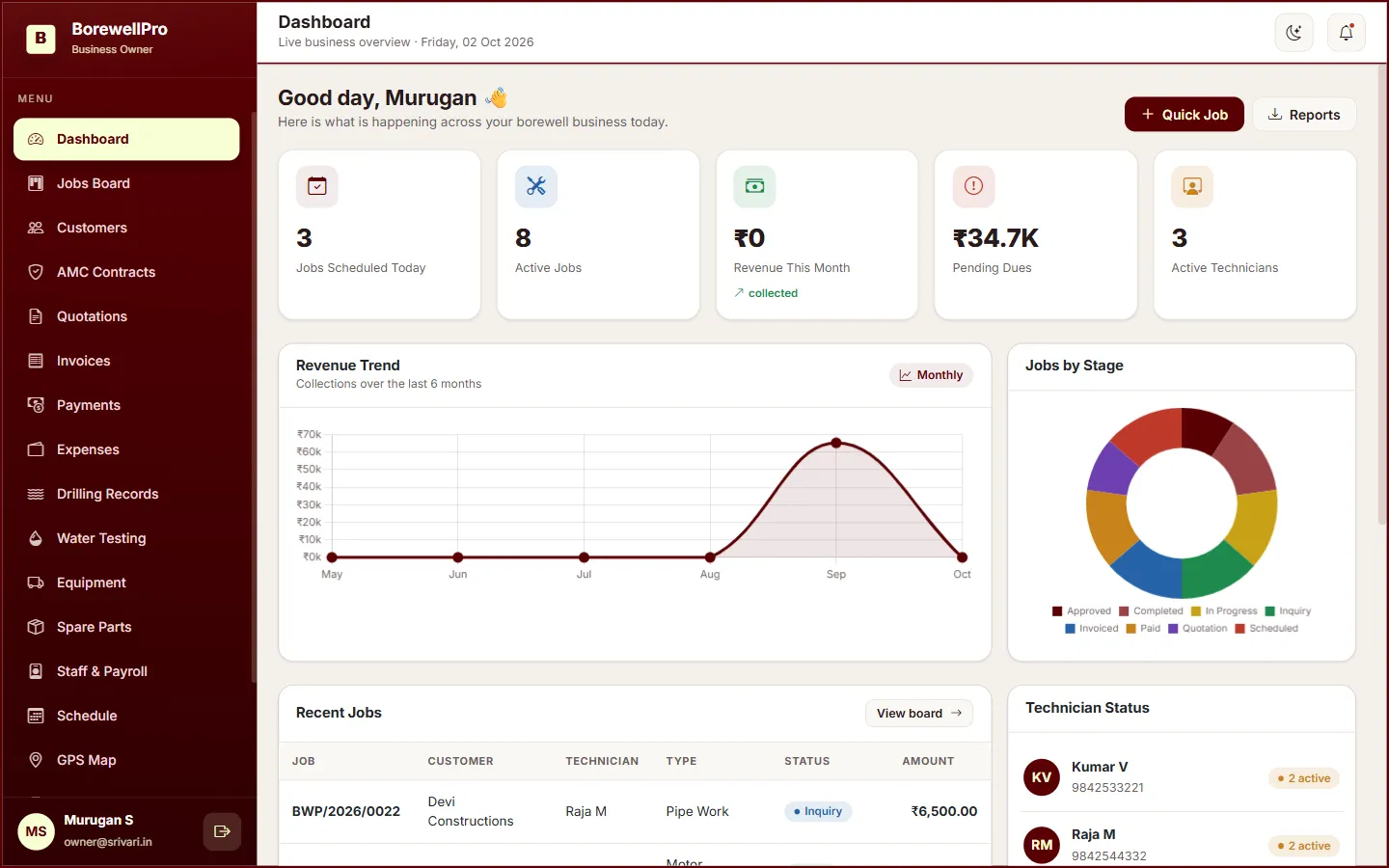Click the Approved legend swatch
Screen dimensions: 1389x868
click(x=1057, y=611)
